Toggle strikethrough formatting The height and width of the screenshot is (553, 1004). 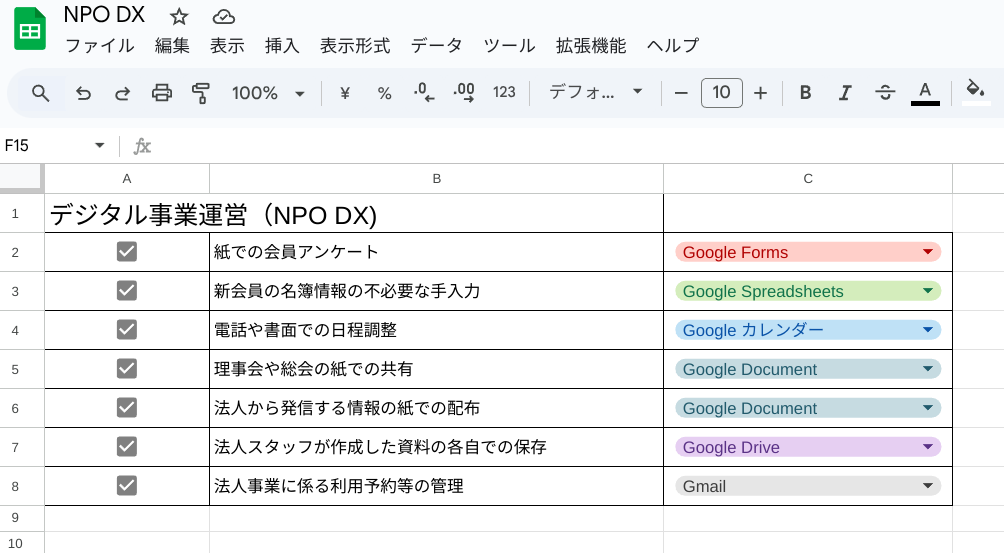coord(885,93)
